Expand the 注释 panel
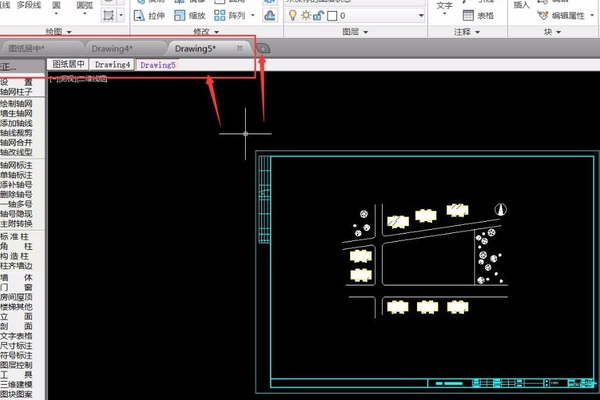Image resolution: width=600 pixels, height=400 pixels. coord(467,32)
